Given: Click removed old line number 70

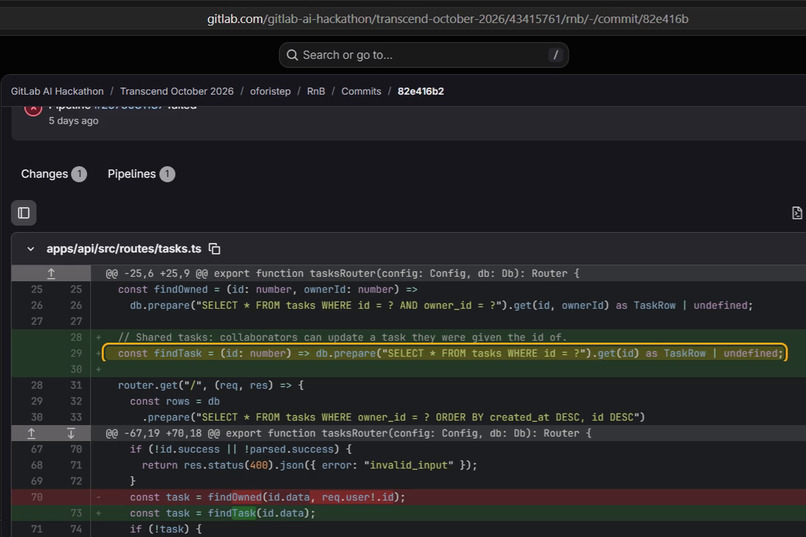Looking at the screenshot, I should 36,497.
